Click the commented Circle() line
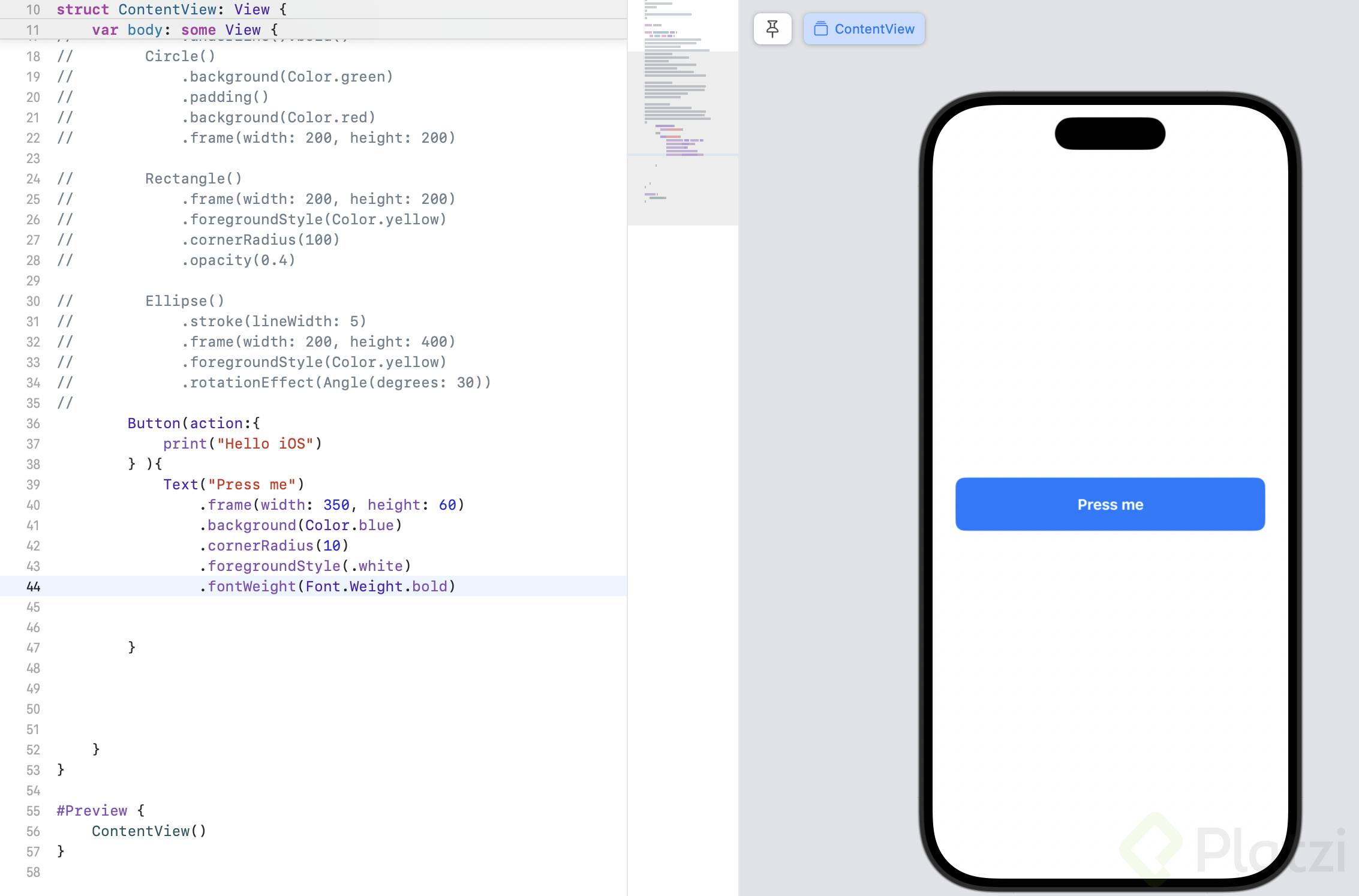Viewport: 1359px width, 896px height. coord(179,56)
